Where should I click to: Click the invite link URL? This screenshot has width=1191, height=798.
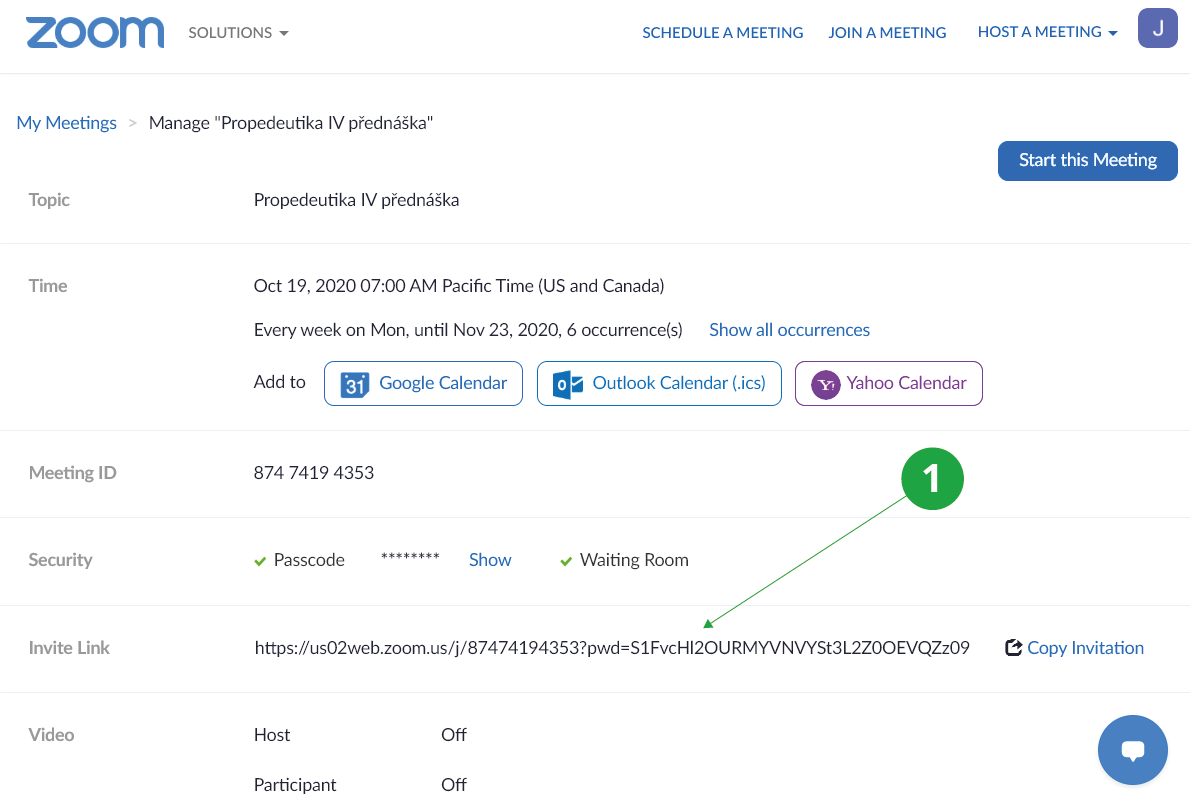coord(612,648)
